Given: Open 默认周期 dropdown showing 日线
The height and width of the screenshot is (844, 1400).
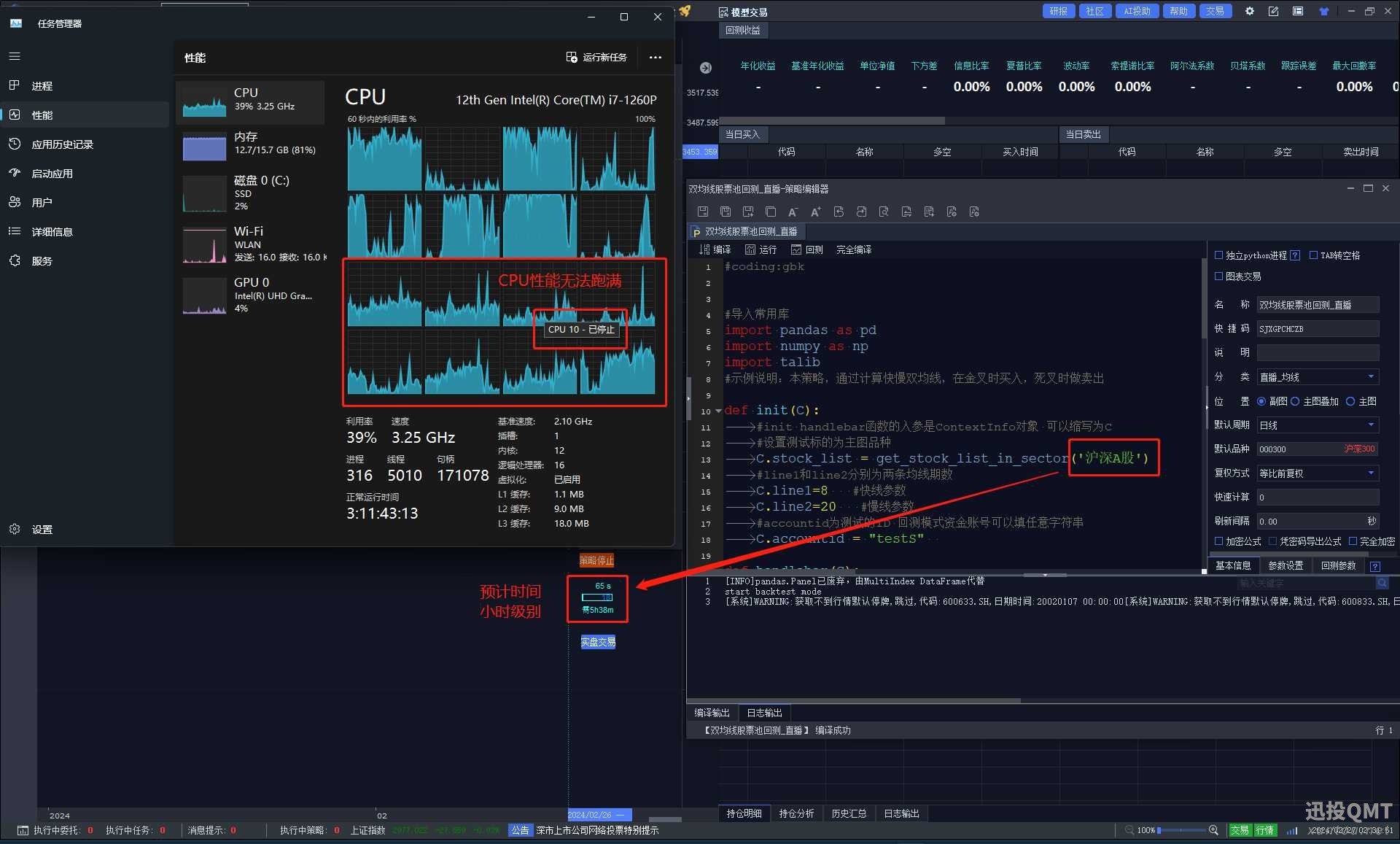Looking at the screenshot, I should [x=1318, y=425].
